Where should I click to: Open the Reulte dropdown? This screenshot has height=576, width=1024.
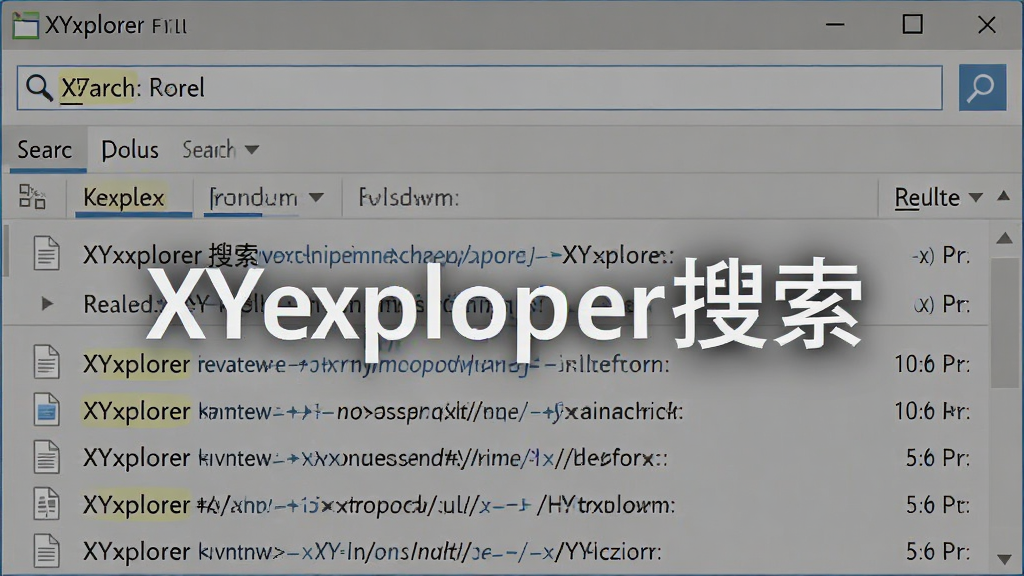[x=938, y=197]
